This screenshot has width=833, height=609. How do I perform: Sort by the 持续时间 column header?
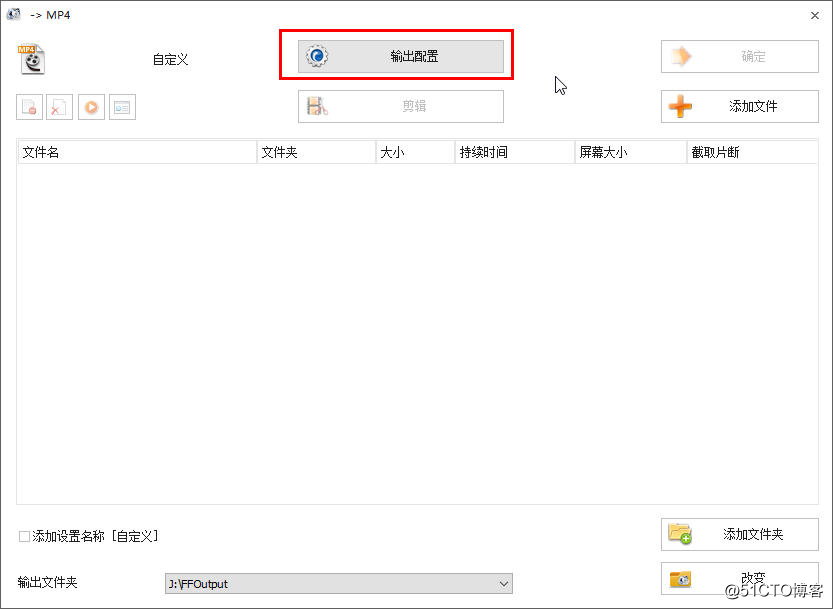click(515, 152)
